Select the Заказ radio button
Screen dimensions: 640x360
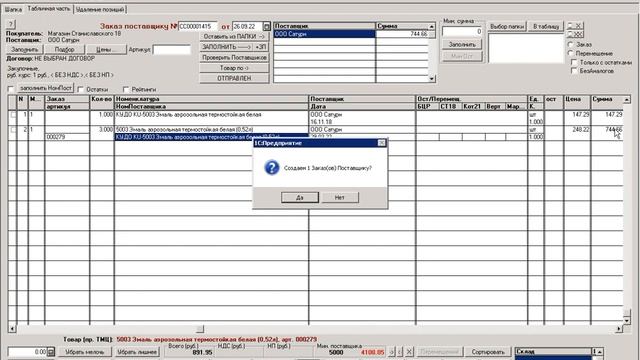click(x=571, y=44)
